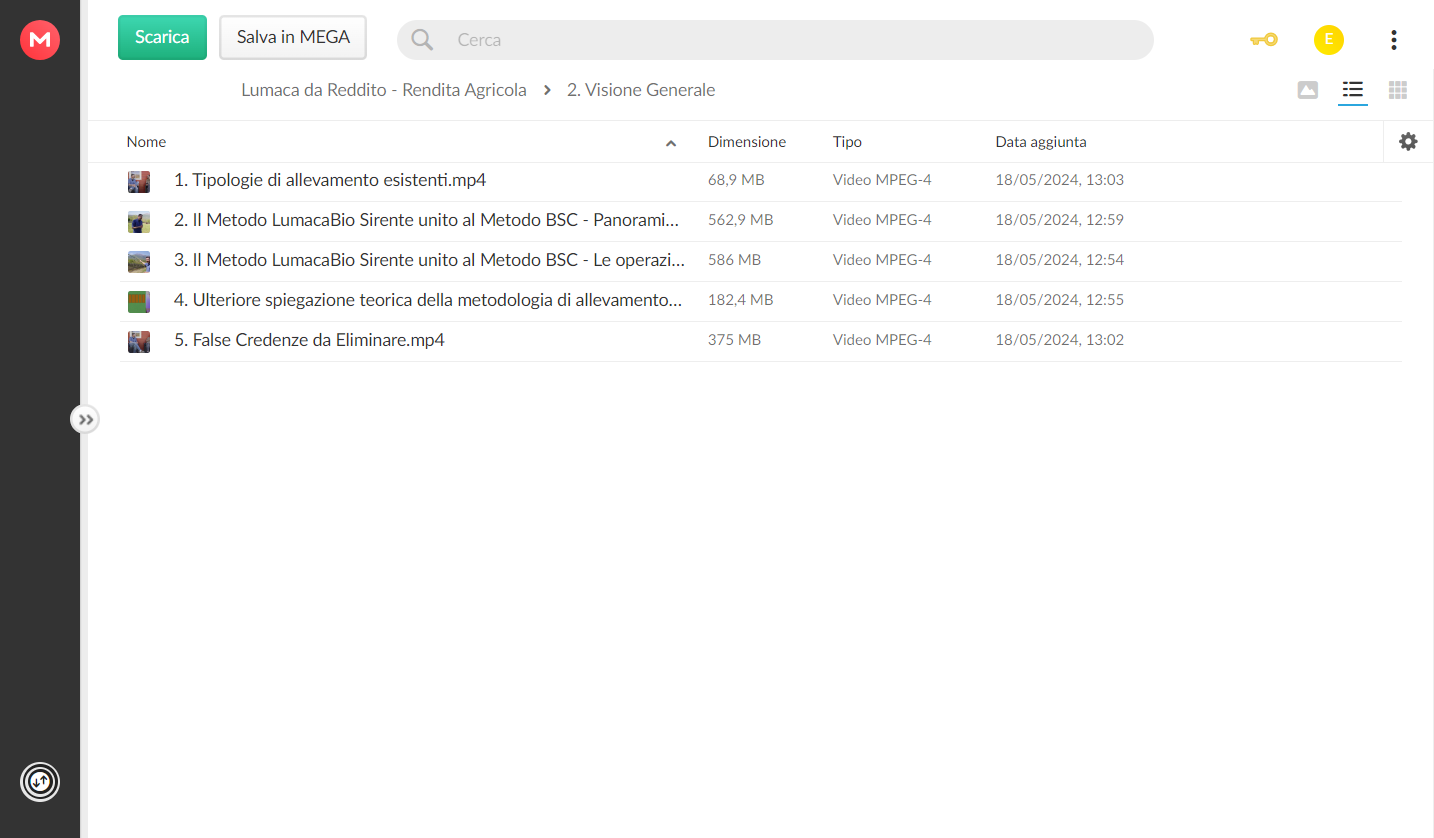Click the gold recovery key icon
This screenshot has height=838, width=1434.
click(1264, 40)
